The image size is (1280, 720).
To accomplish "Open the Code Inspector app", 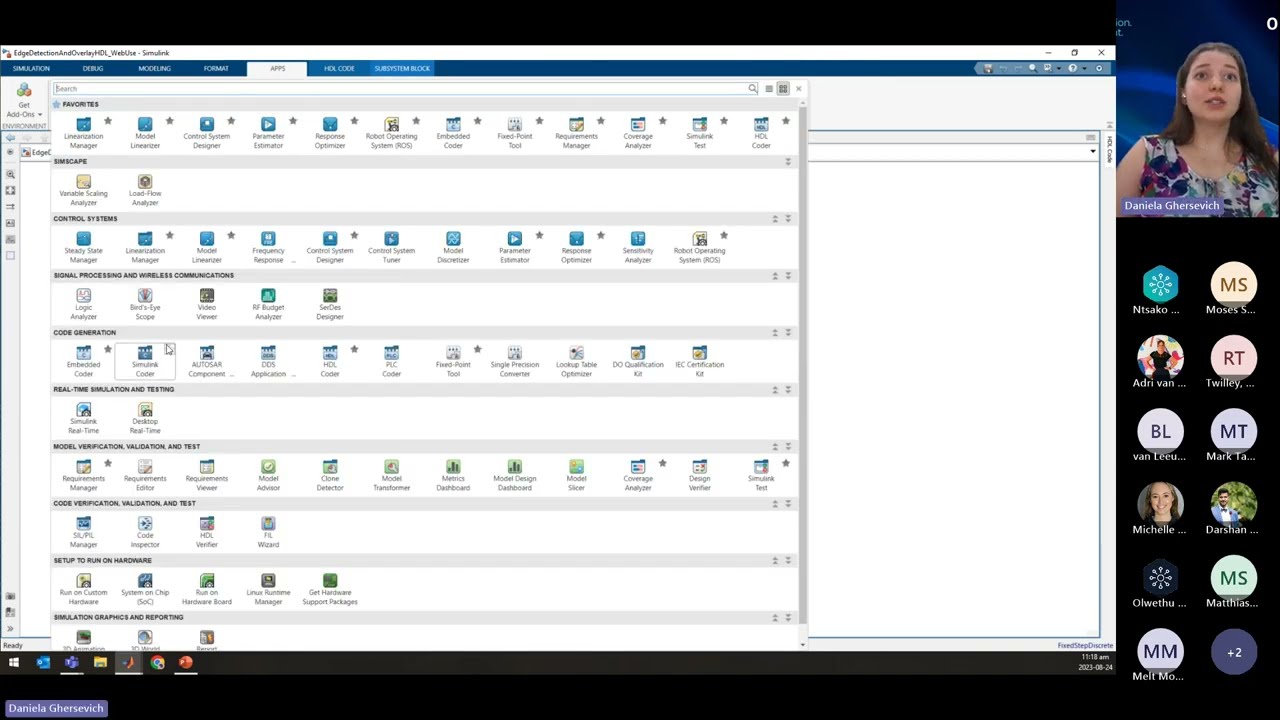I will (145, 532).
